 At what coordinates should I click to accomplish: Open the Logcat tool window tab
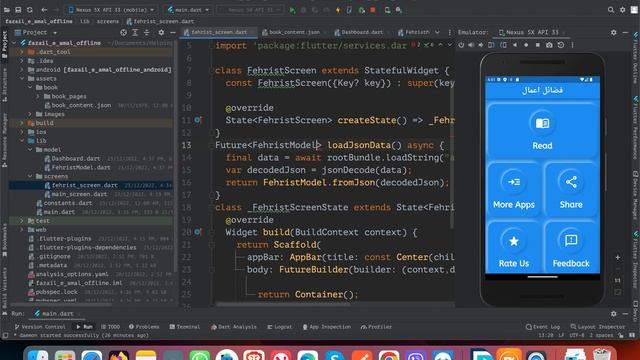280,327
